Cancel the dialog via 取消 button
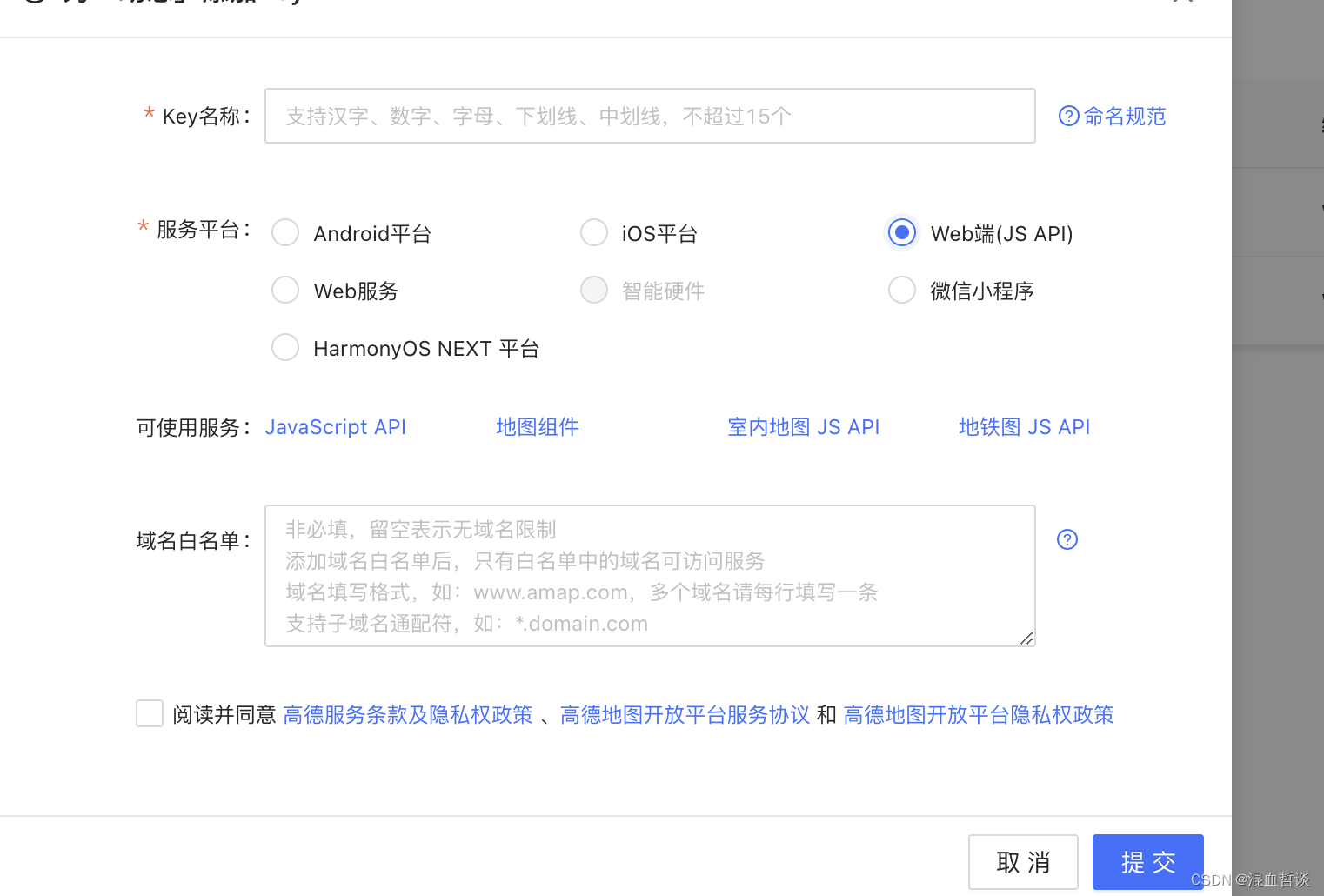The height and width of the screenshot is (896, 1324). pyautogui.click(x=1023, y=862)
